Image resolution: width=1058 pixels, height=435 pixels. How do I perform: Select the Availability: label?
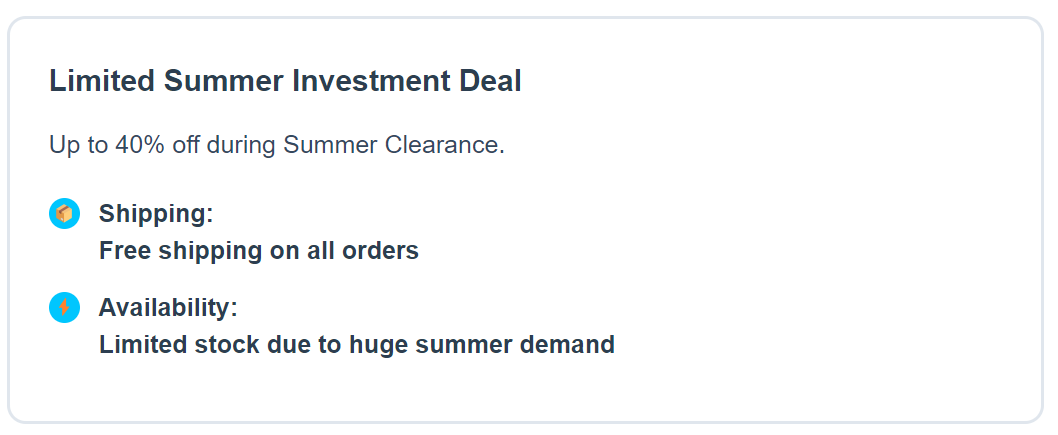(168, 308)
